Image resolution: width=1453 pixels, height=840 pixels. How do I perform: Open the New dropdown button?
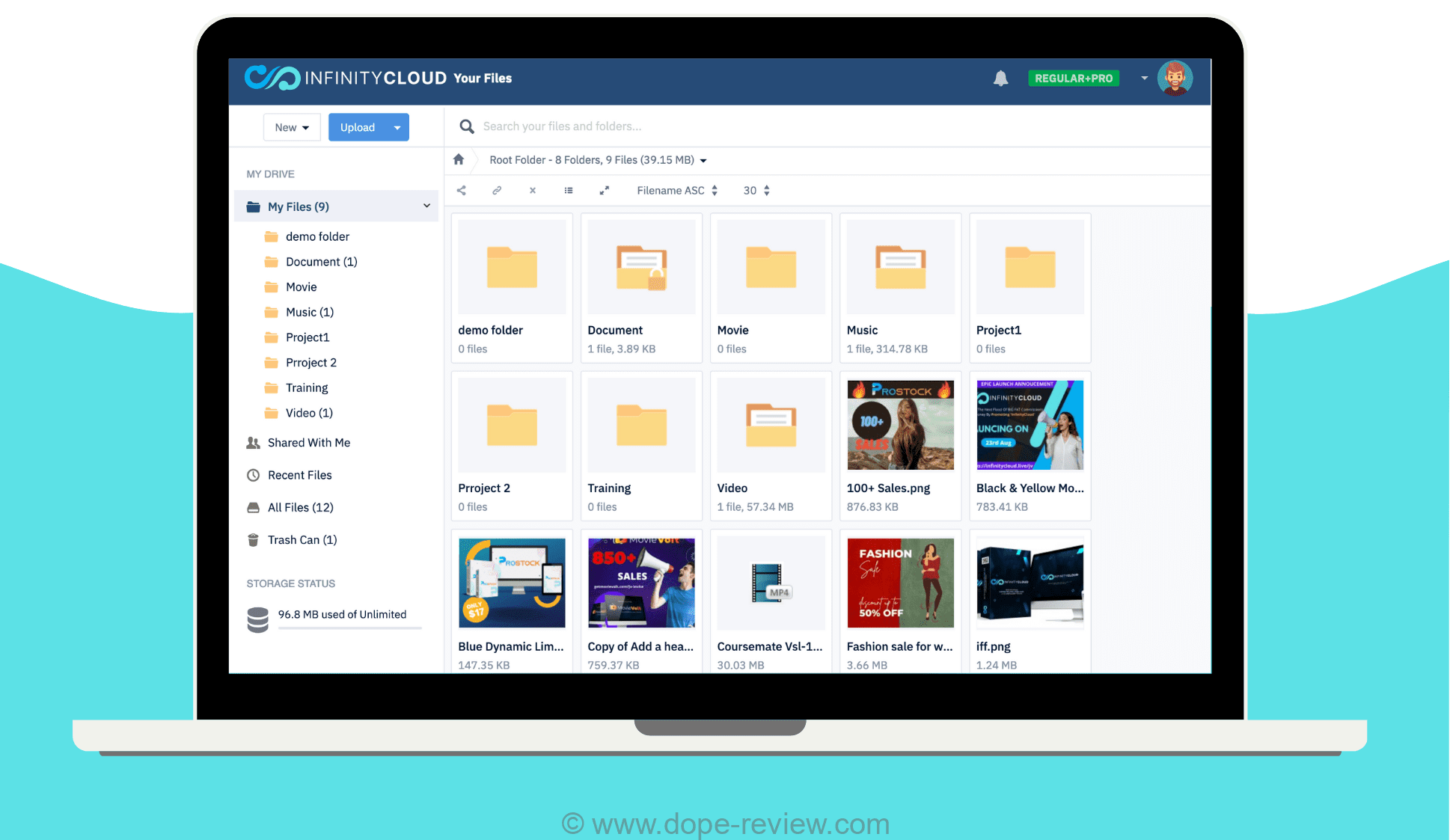pyautogui.click(x=292, y=128)
